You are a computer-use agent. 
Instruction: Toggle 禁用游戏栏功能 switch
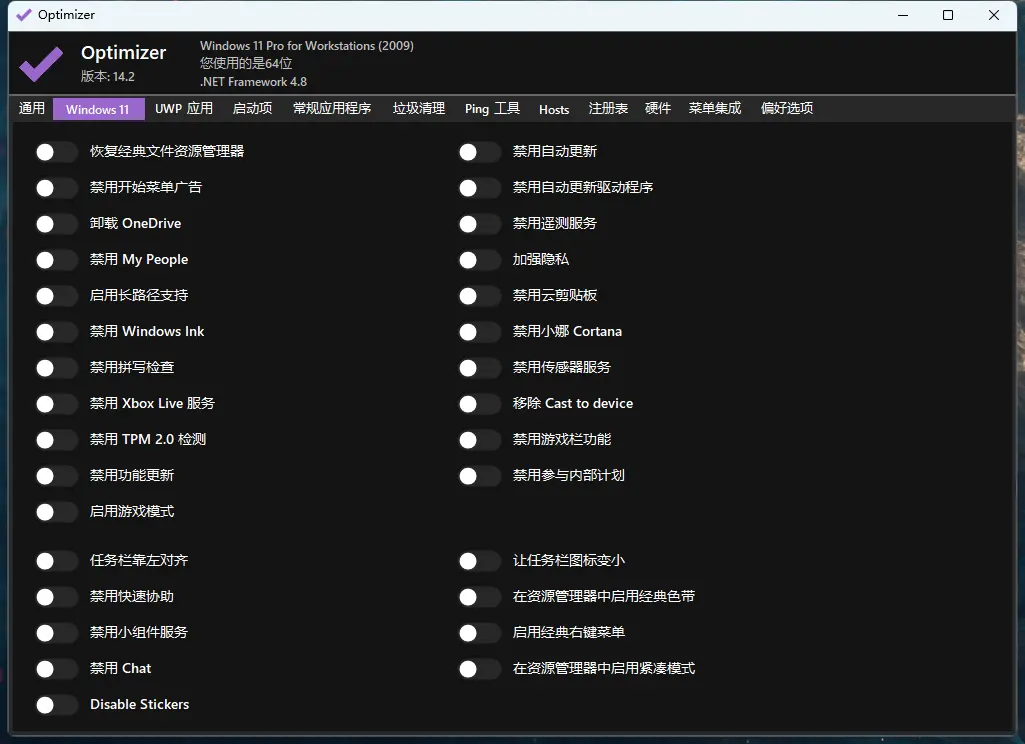tap(480, 440)
